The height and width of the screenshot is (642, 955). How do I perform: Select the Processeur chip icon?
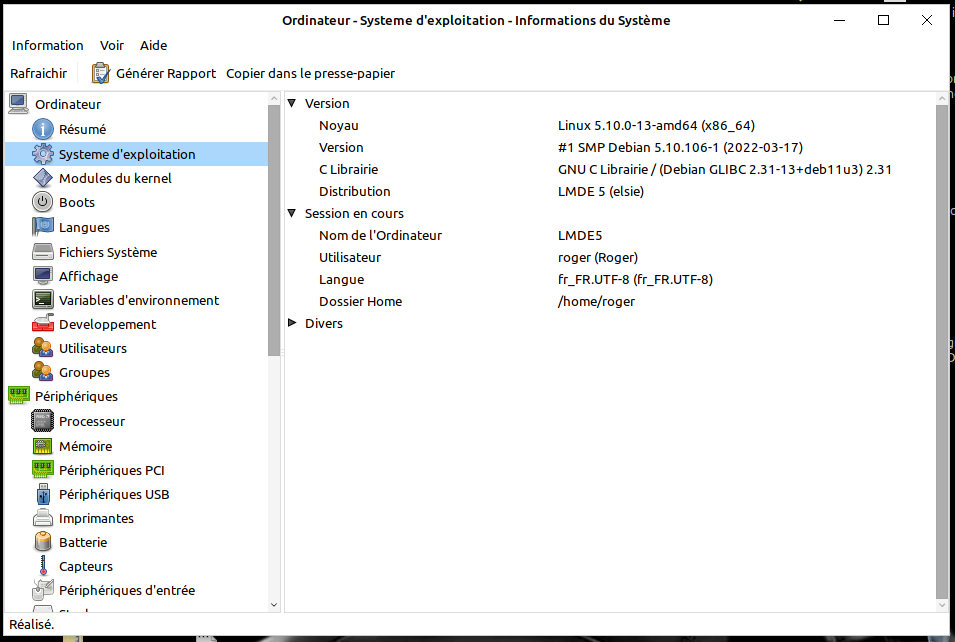(43, 422)
